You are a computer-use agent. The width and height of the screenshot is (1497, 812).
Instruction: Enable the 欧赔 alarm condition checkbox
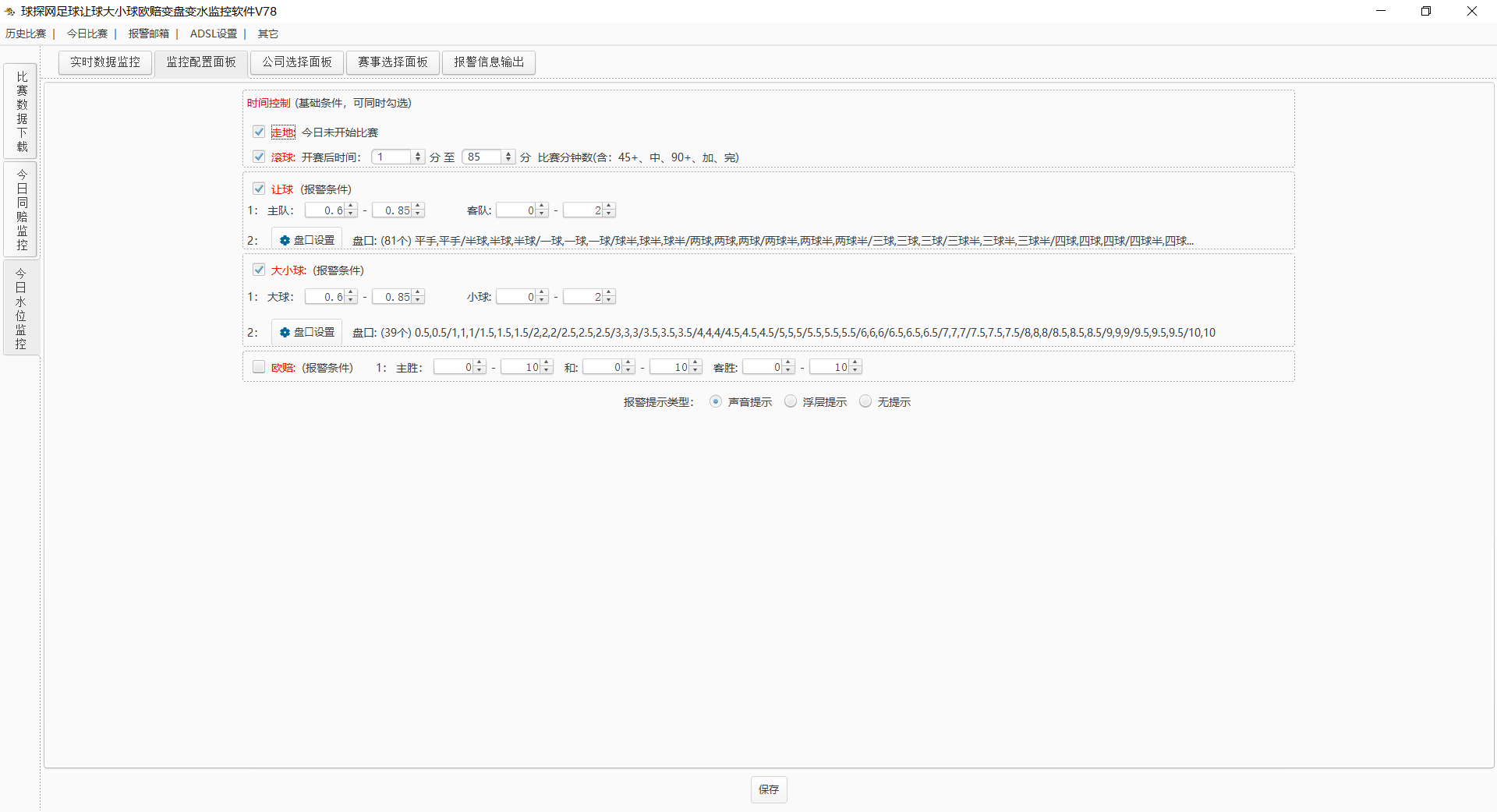click(259, 367)
